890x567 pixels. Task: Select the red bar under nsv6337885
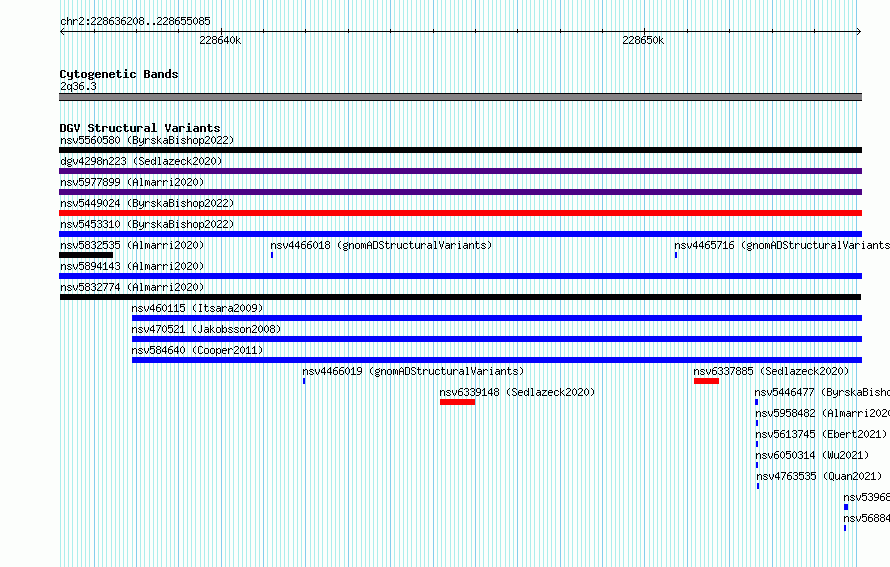[x=707, y=381]
